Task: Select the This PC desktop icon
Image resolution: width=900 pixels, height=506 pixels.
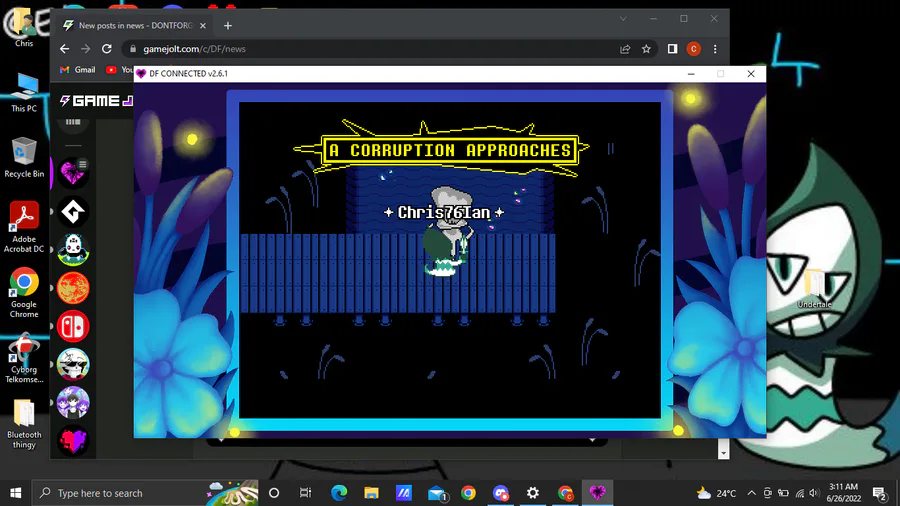Action: pos(24,92)
